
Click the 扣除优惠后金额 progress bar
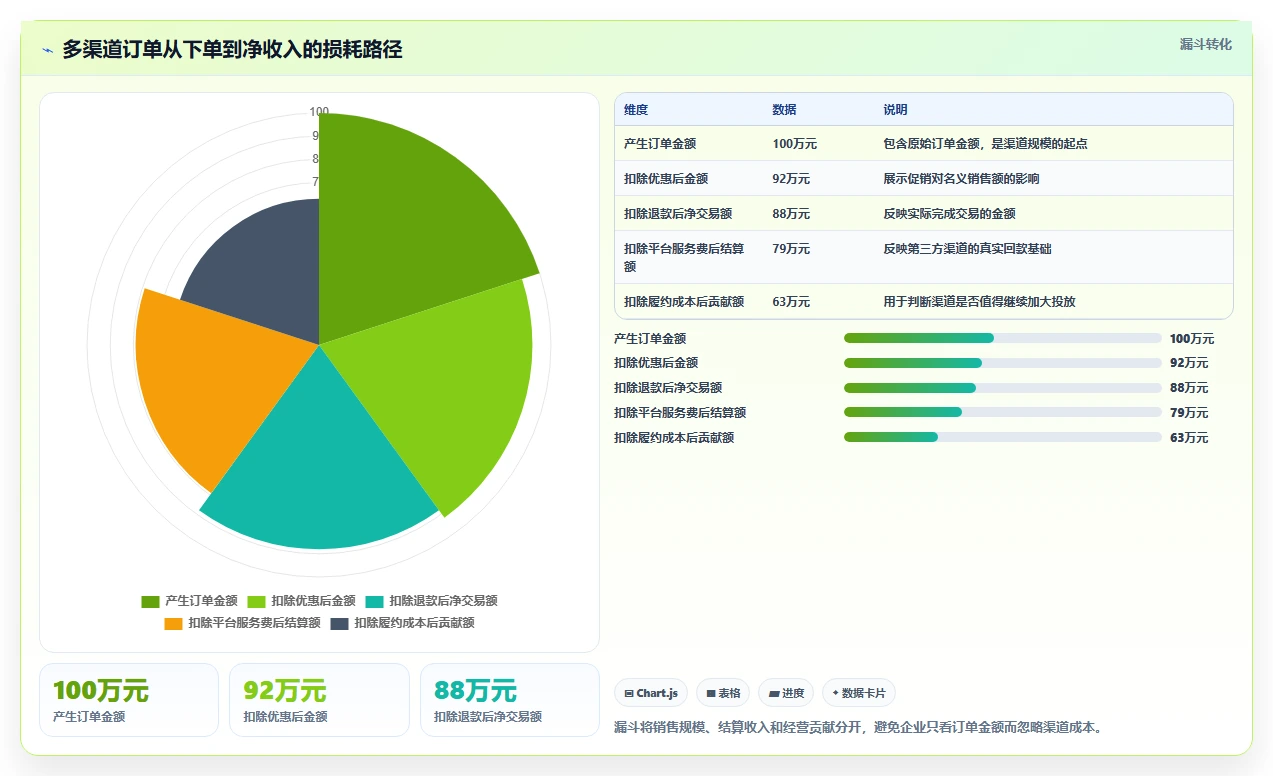point(1003,363)
